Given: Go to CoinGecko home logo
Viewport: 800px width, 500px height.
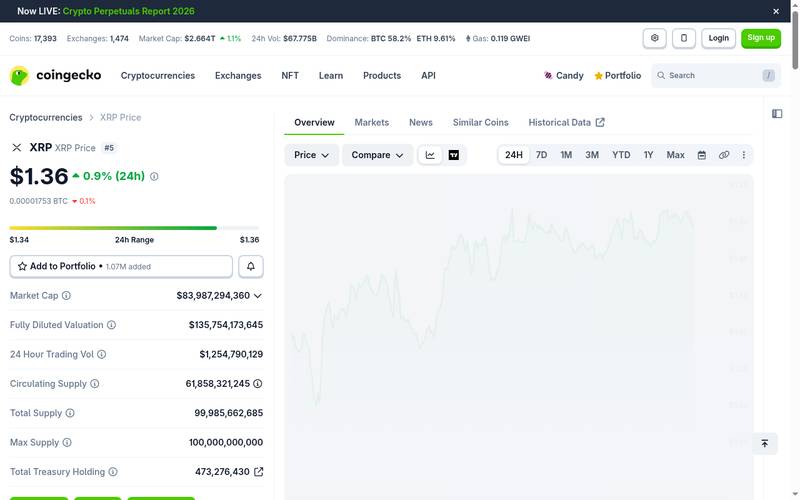Looking at the screenshot, I should pyautogui.click(x=55, y=76).
